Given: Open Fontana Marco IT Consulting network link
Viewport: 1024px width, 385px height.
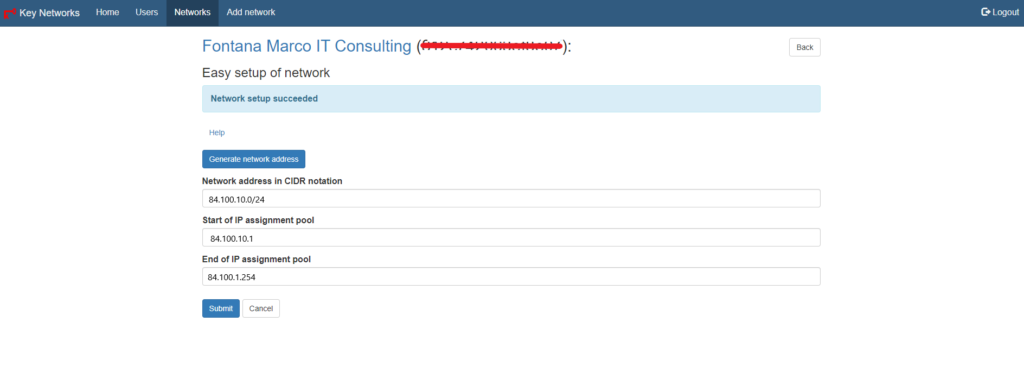Looking at the screenshot, I should click(x=307, y=46).
